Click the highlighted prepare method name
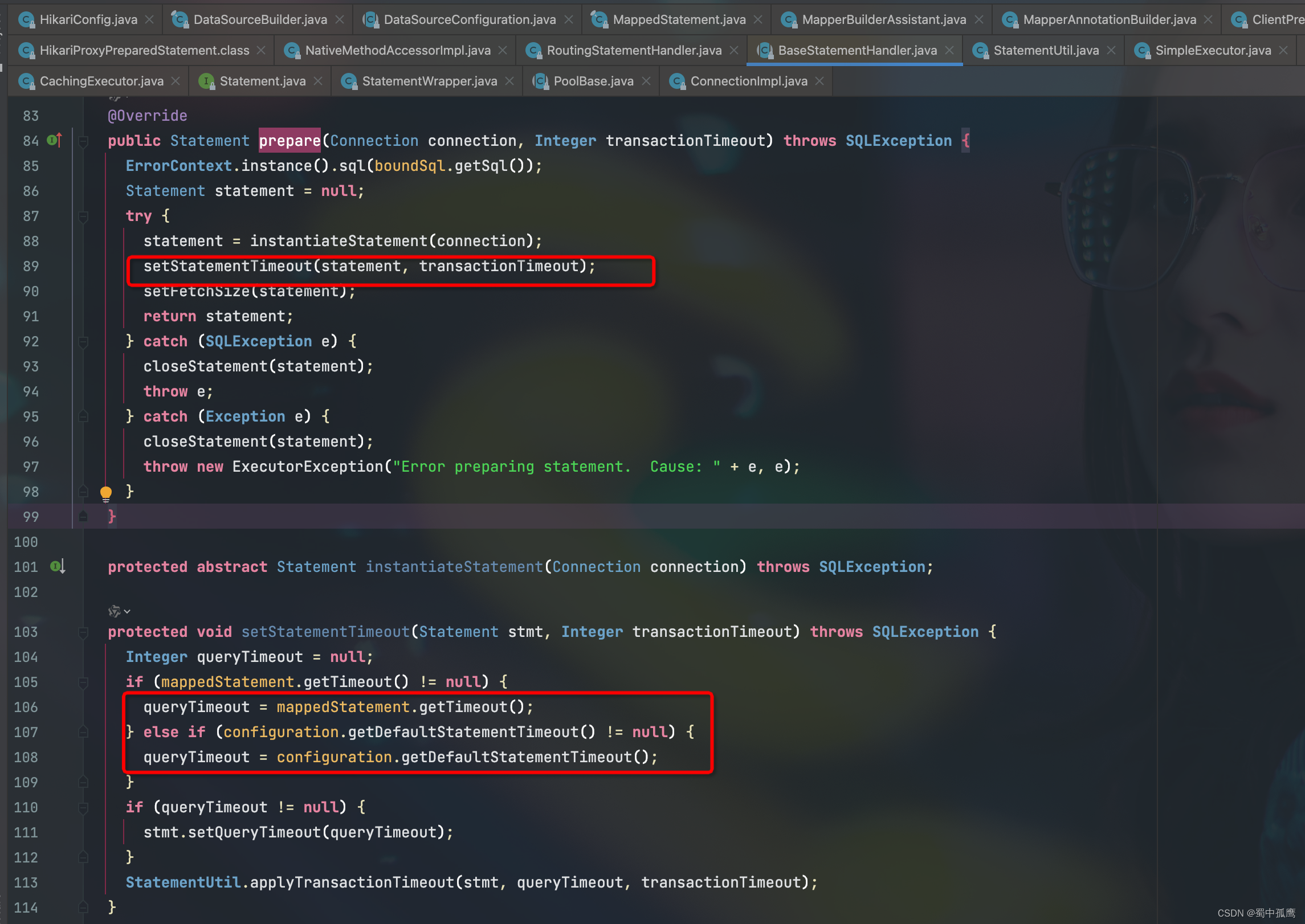This screenshot has height=924, width=1305. click(289, 141)
